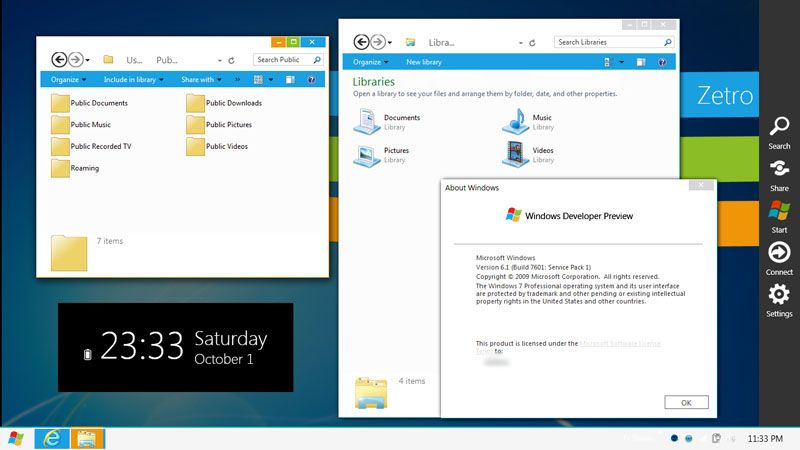800x450 pixels.
Task: Change view icon in Public window
Action: pos(258,80)
